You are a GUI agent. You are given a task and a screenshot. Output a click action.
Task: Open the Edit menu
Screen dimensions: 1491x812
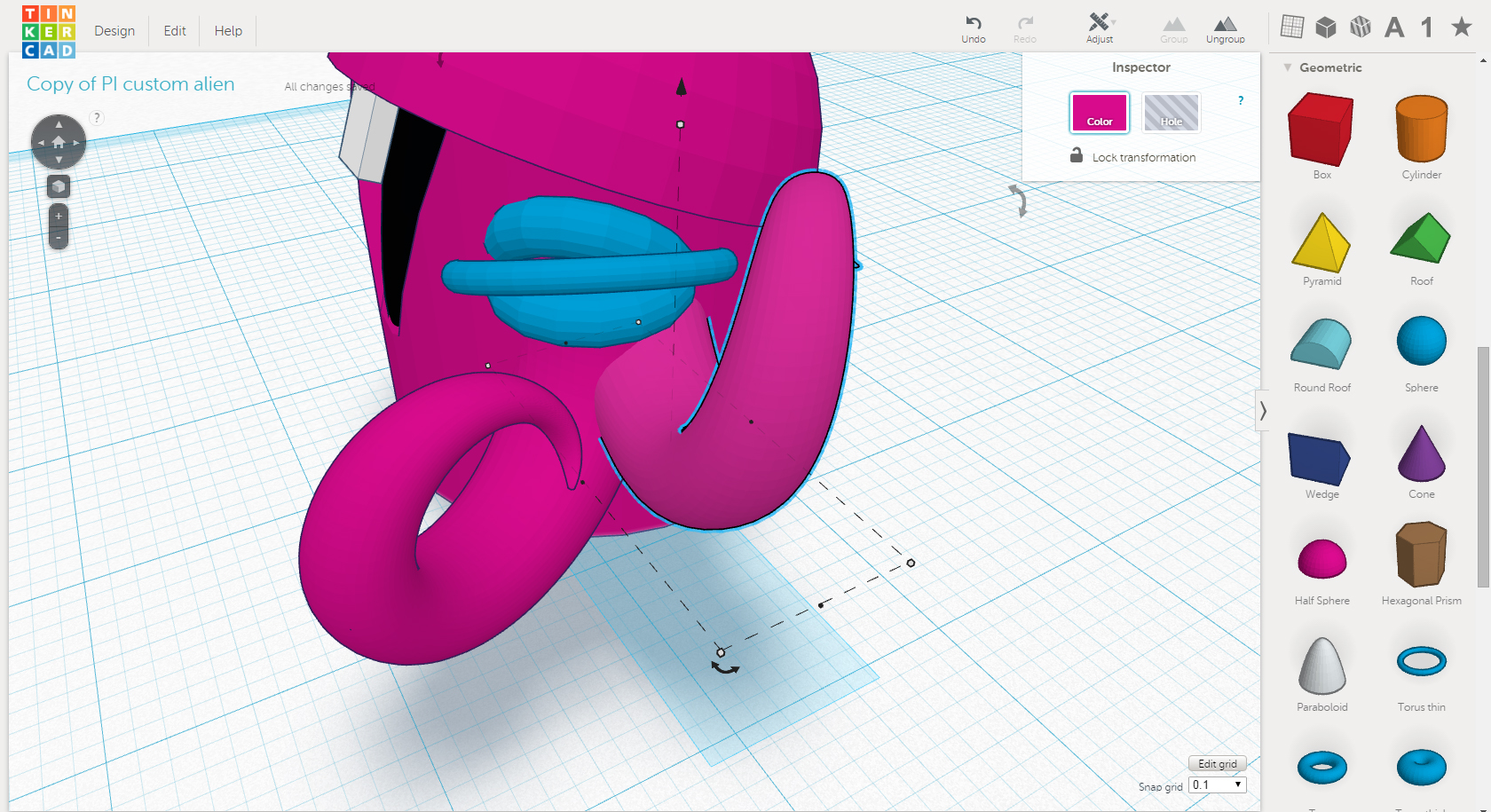pos(175,31)
